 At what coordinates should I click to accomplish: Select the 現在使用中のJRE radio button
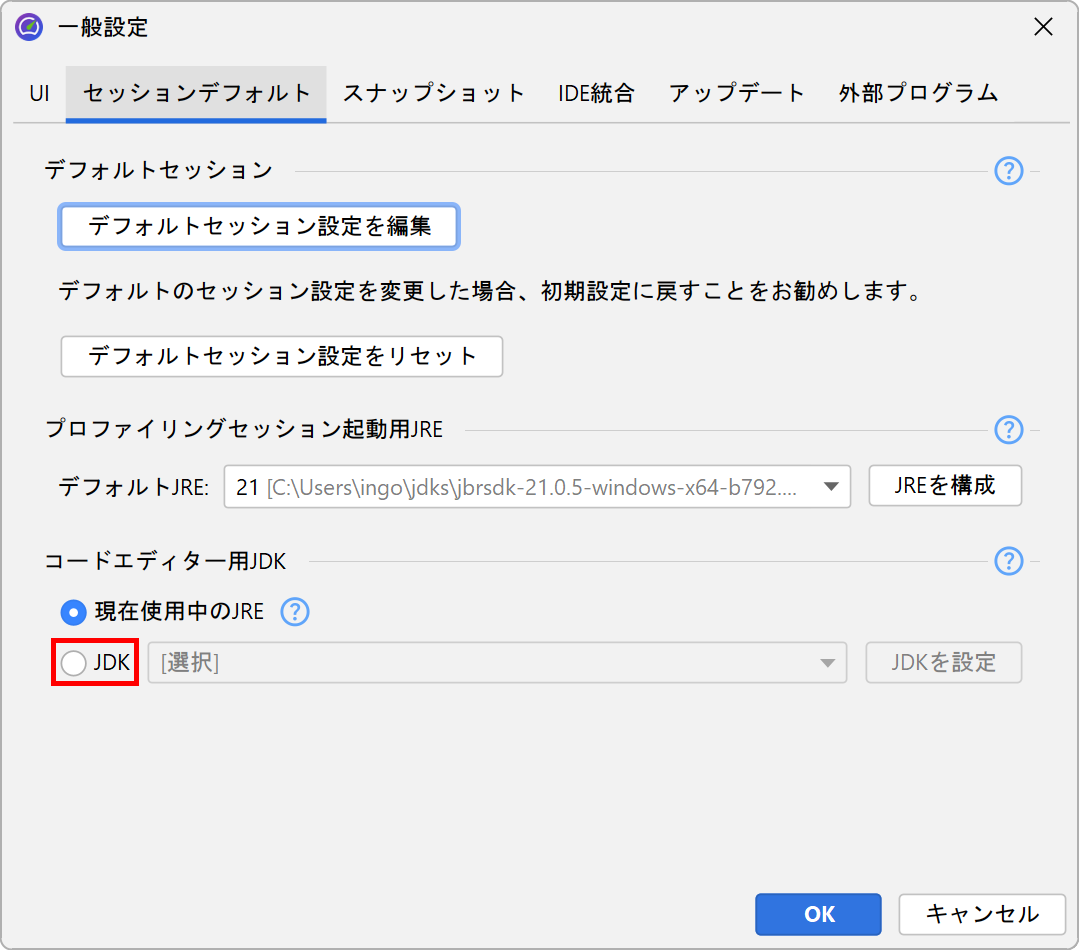73,611
